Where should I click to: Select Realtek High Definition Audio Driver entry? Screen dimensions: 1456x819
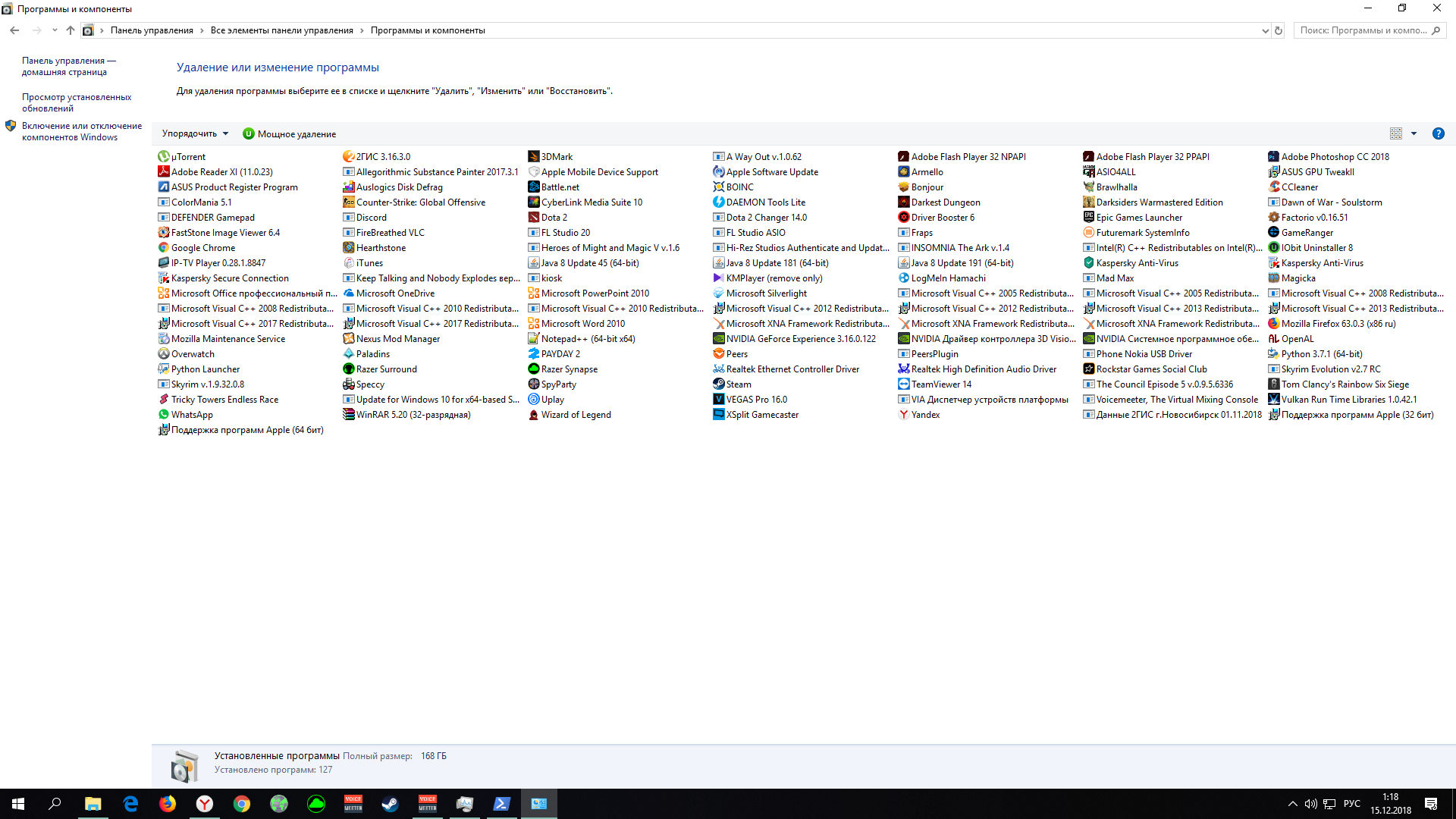[977, 369]
